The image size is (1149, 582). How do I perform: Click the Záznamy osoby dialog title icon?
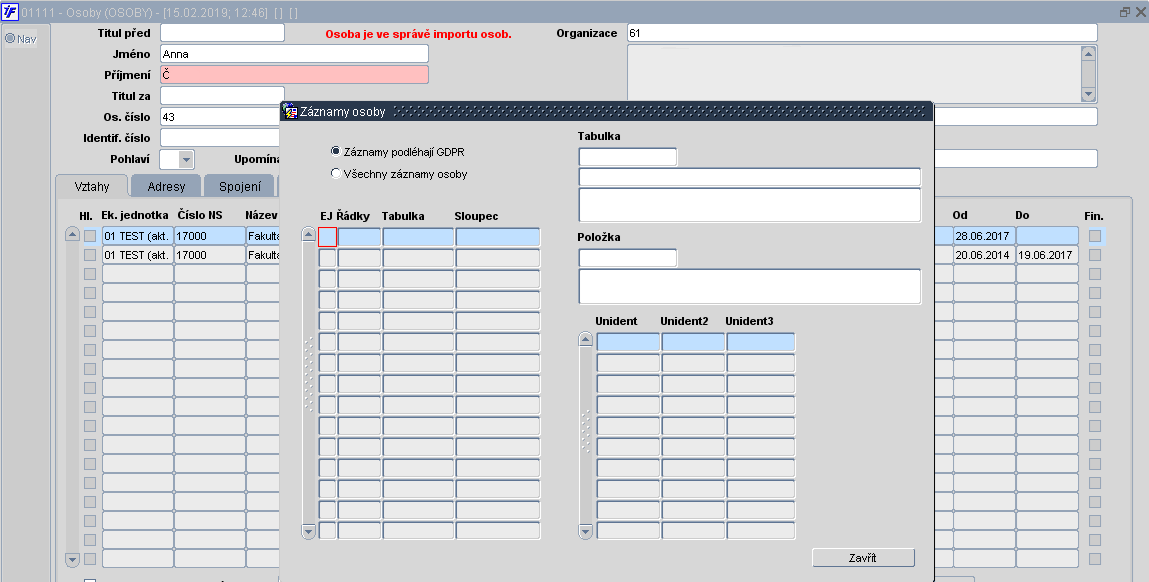289,111
